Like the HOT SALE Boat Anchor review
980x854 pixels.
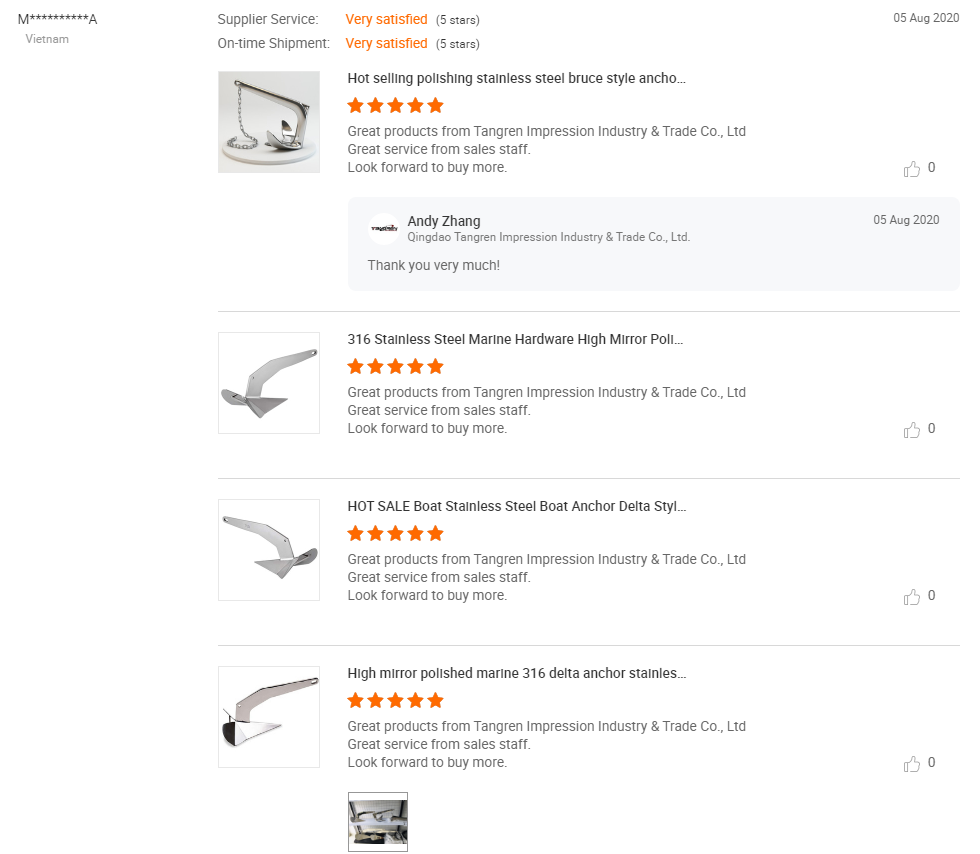tap(912, 597)
